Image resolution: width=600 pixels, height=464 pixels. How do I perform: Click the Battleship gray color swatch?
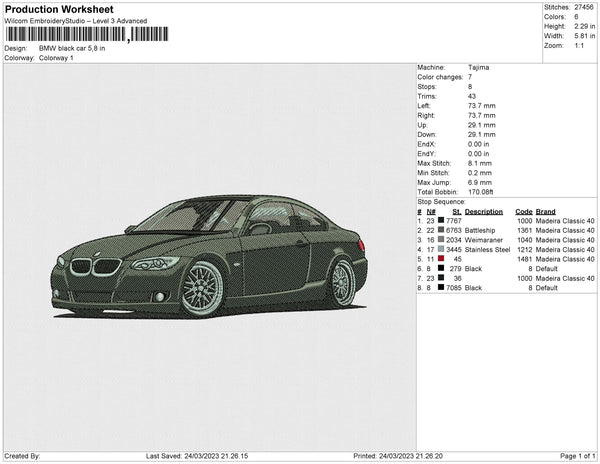tap(443, 230)
